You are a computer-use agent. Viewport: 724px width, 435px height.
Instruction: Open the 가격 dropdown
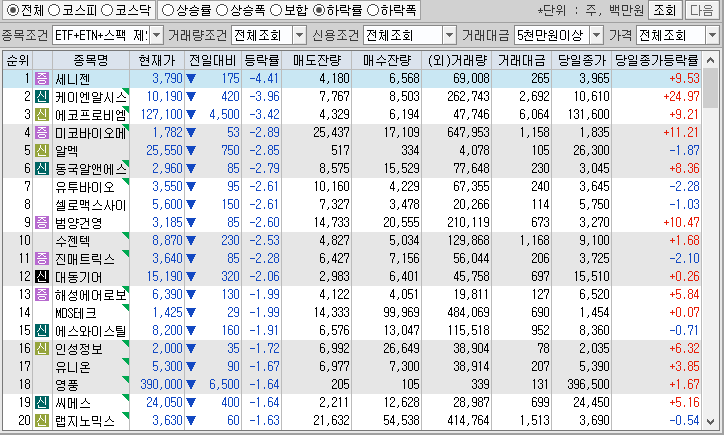712,35
